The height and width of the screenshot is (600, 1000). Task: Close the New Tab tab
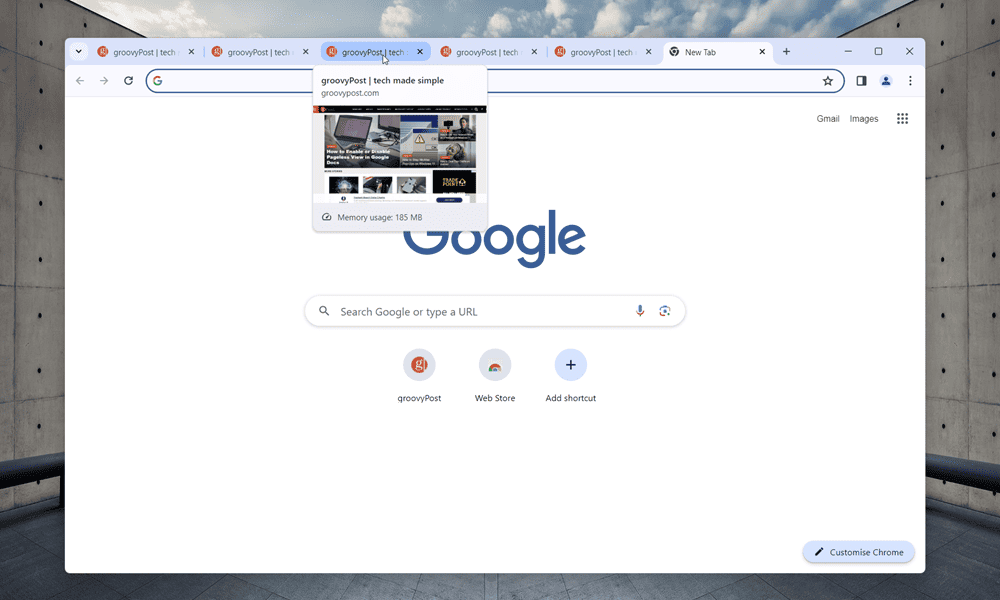762,52
